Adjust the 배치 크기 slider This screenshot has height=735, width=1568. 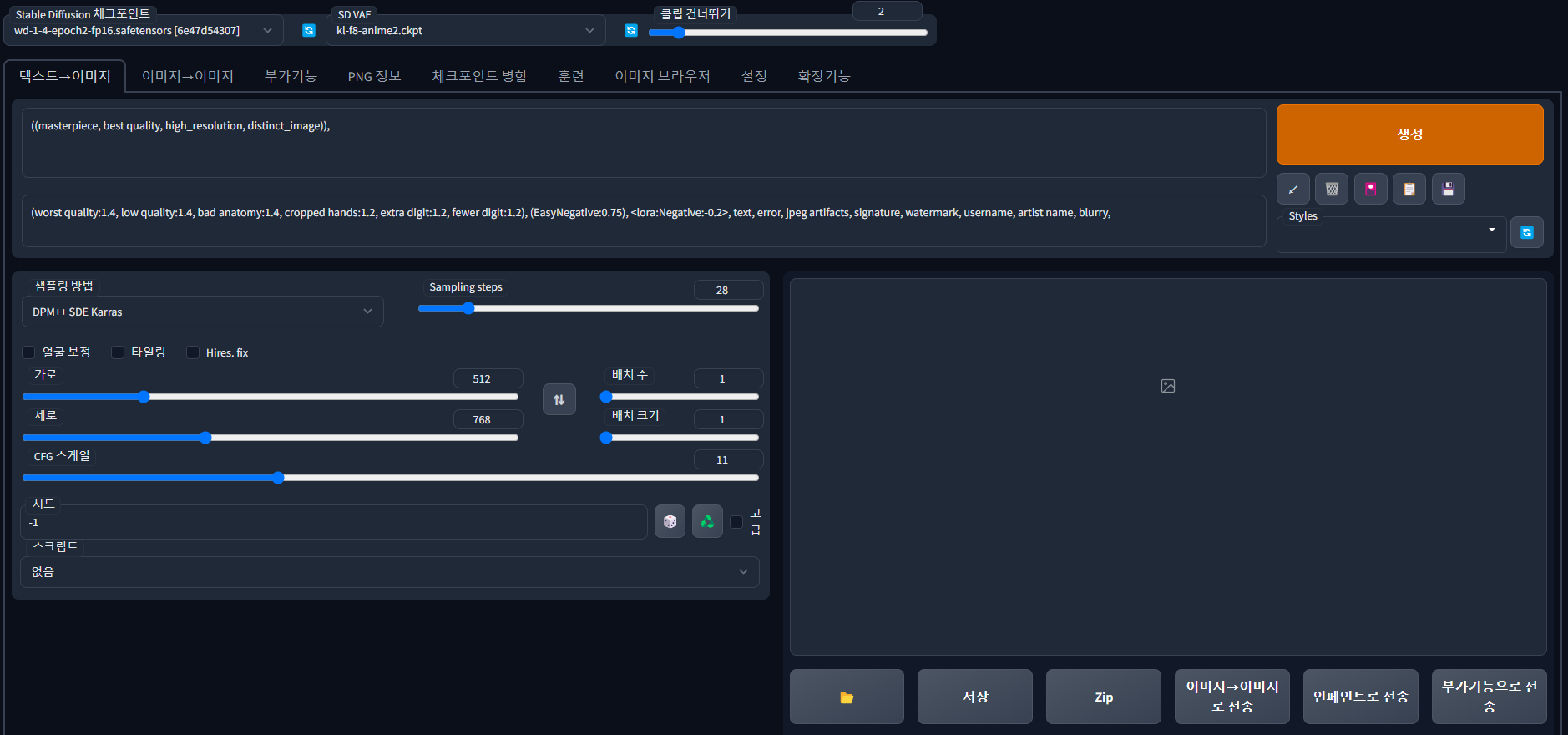pos(680,438)
